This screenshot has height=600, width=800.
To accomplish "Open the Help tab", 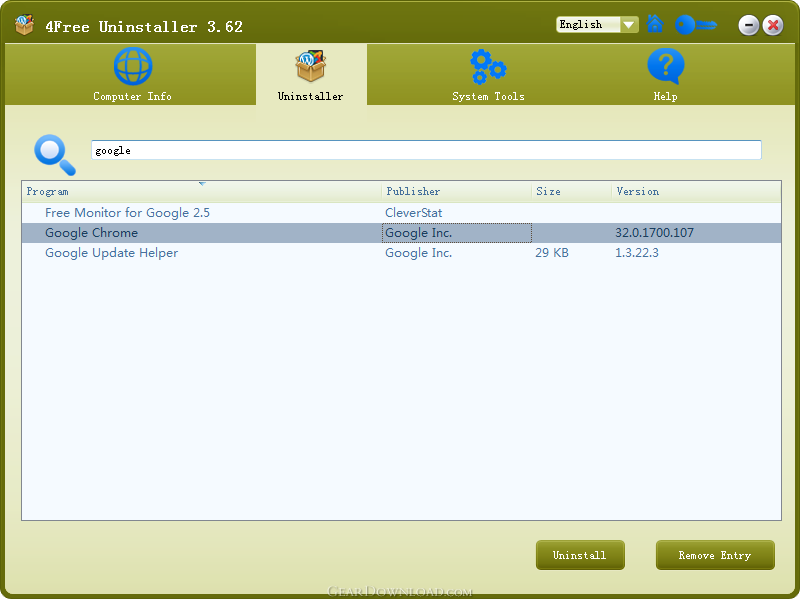I will [665, 75].
